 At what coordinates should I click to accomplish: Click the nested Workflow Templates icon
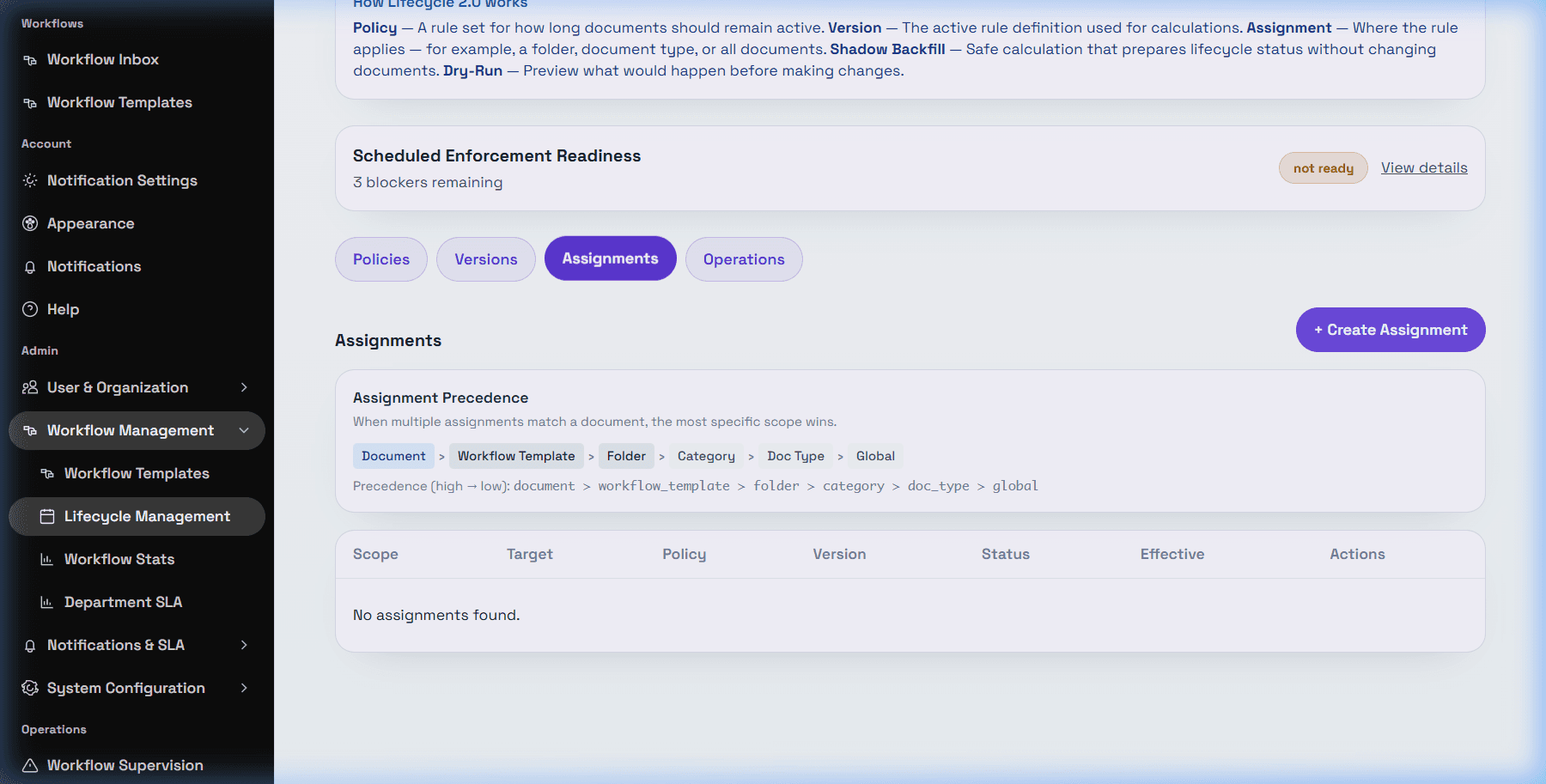tap(47, 473)
